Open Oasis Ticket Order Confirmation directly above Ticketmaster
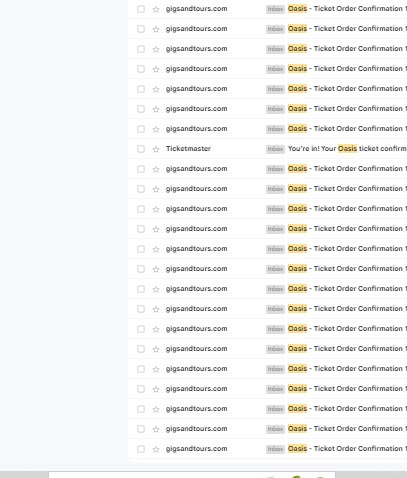Screen dimensions: 407x478 click(347, 129)
